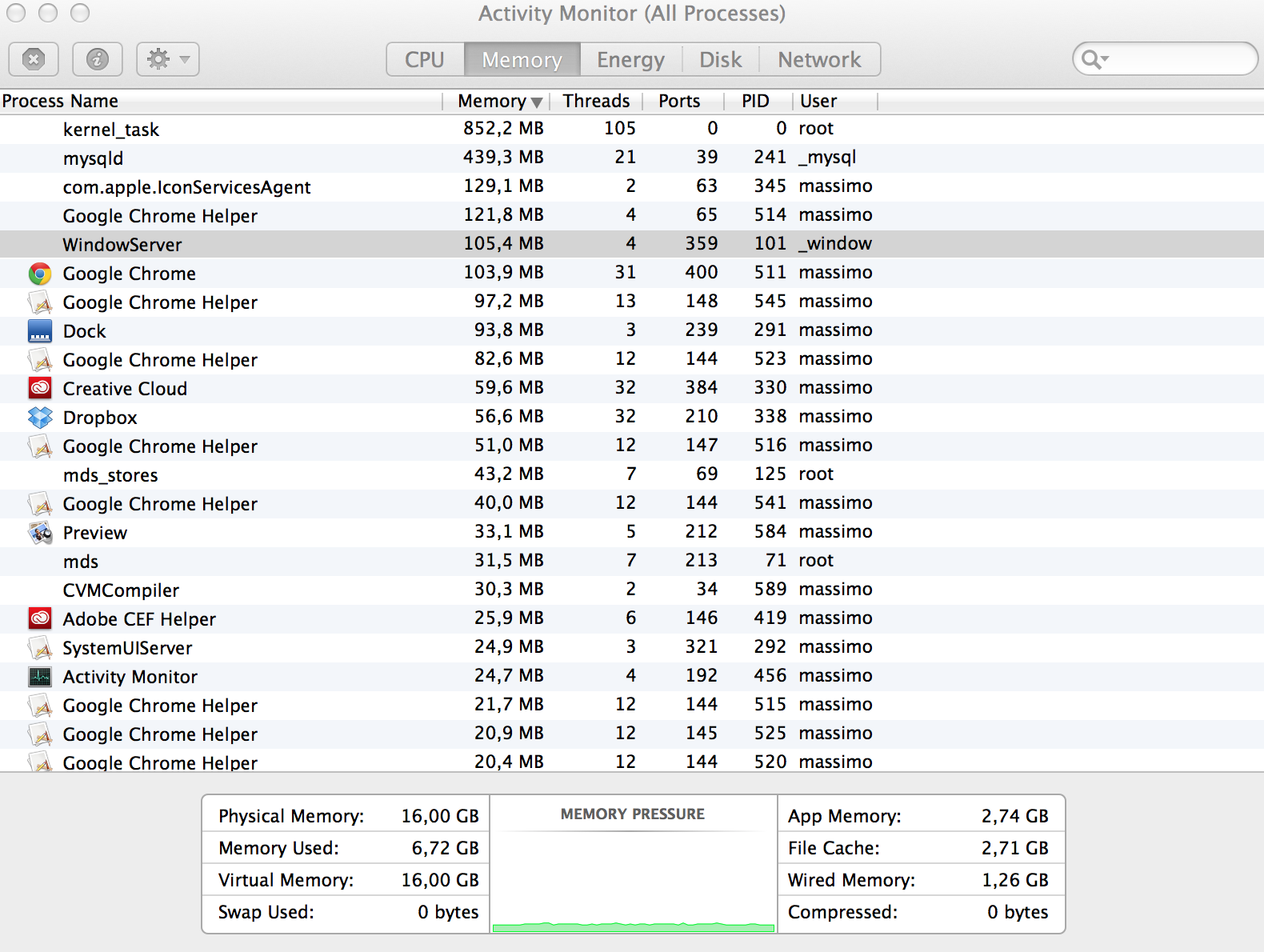
Task: Click the Google Chrome app icon
Action: point(40,274)
